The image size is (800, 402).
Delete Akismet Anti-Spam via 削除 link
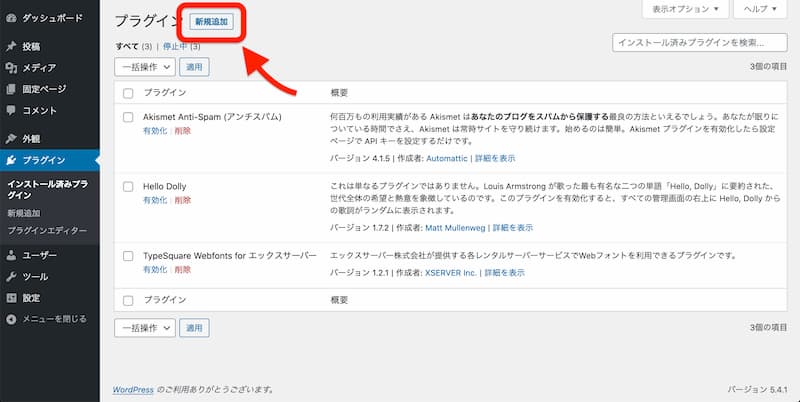(x=183, y=131)
